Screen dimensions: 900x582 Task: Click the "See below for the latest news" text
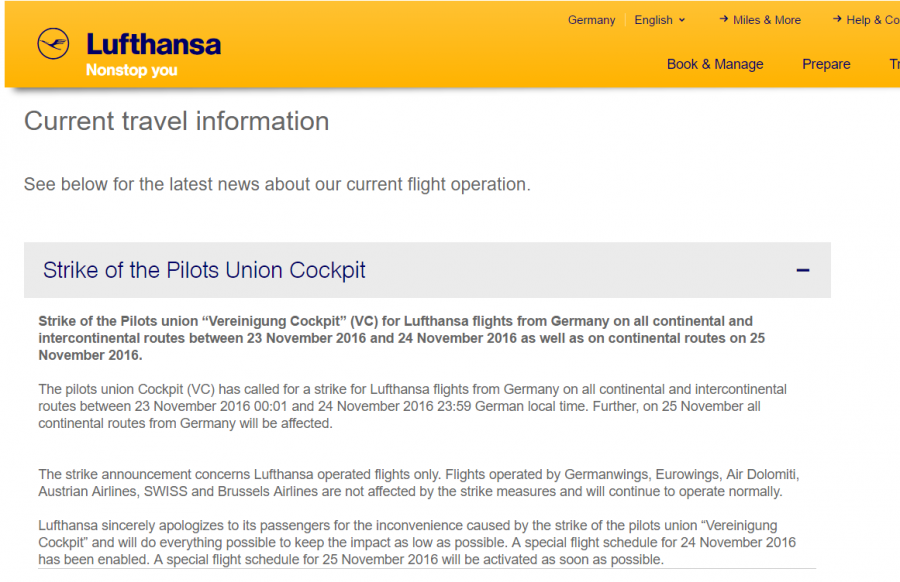point(277,184)
